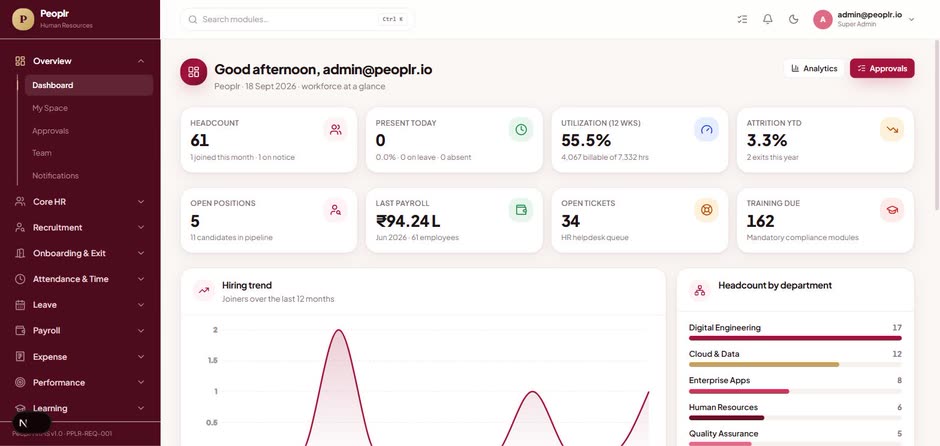
Task: Click the dashboard grid icon beside greeting
Action: pyautogui.click(x=194, y=72)
